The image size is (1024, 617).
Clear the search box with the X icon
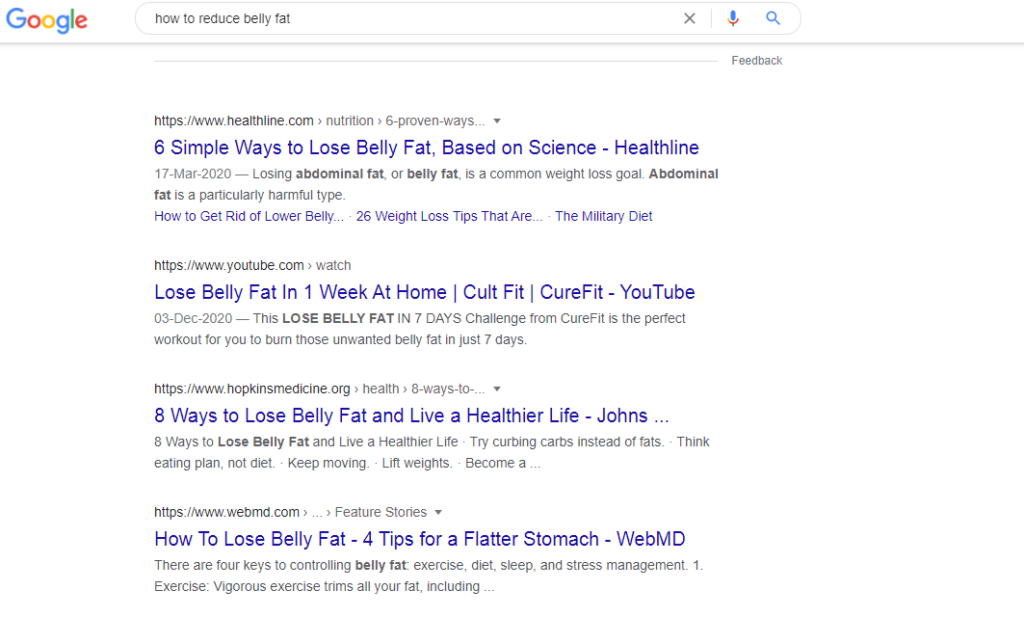[x=689, y=18]
